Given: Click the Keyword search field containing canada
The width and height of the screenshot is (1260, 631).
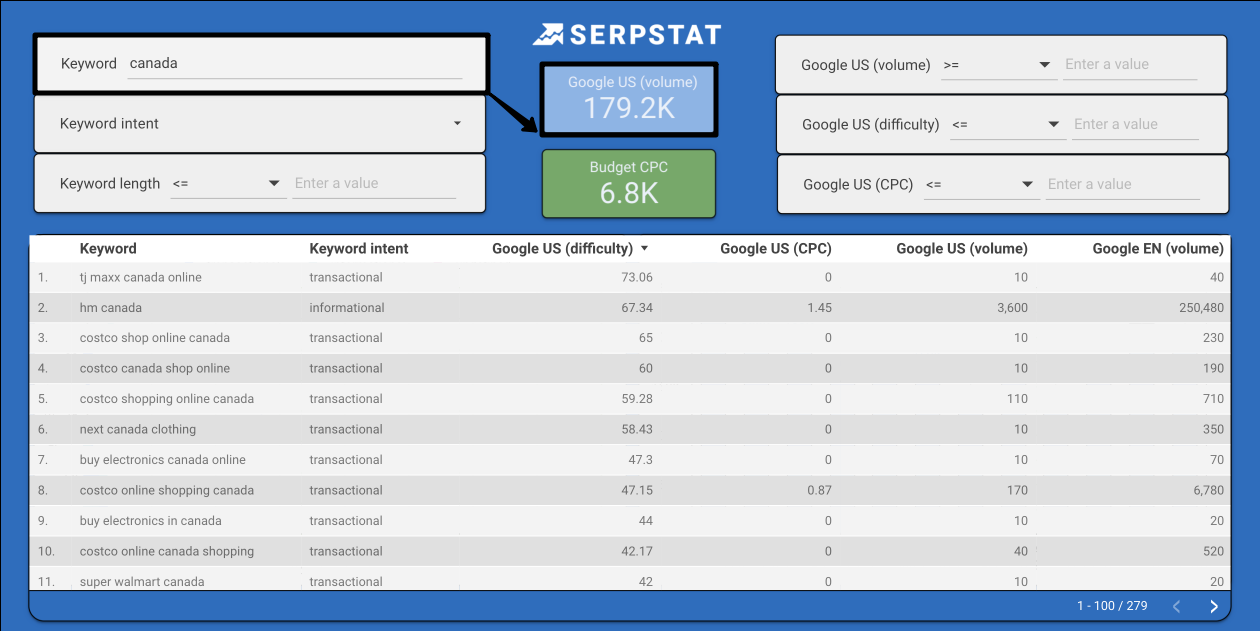Looking at the screenshot, I should 295,64.
